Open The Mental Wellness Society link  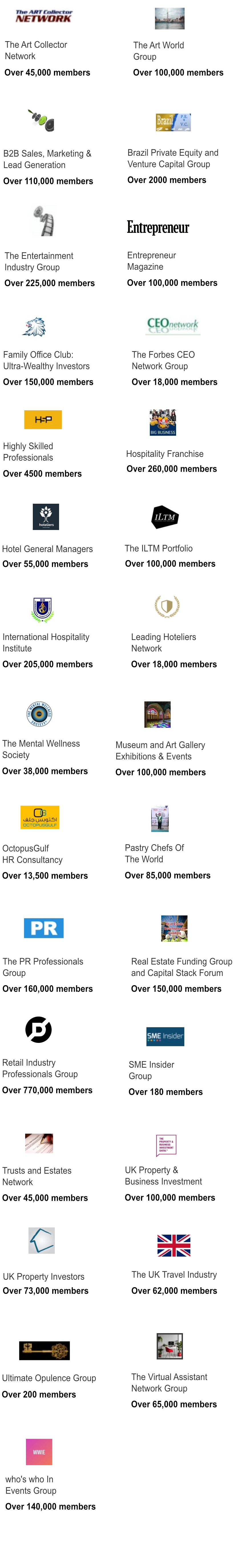point(41,749)
